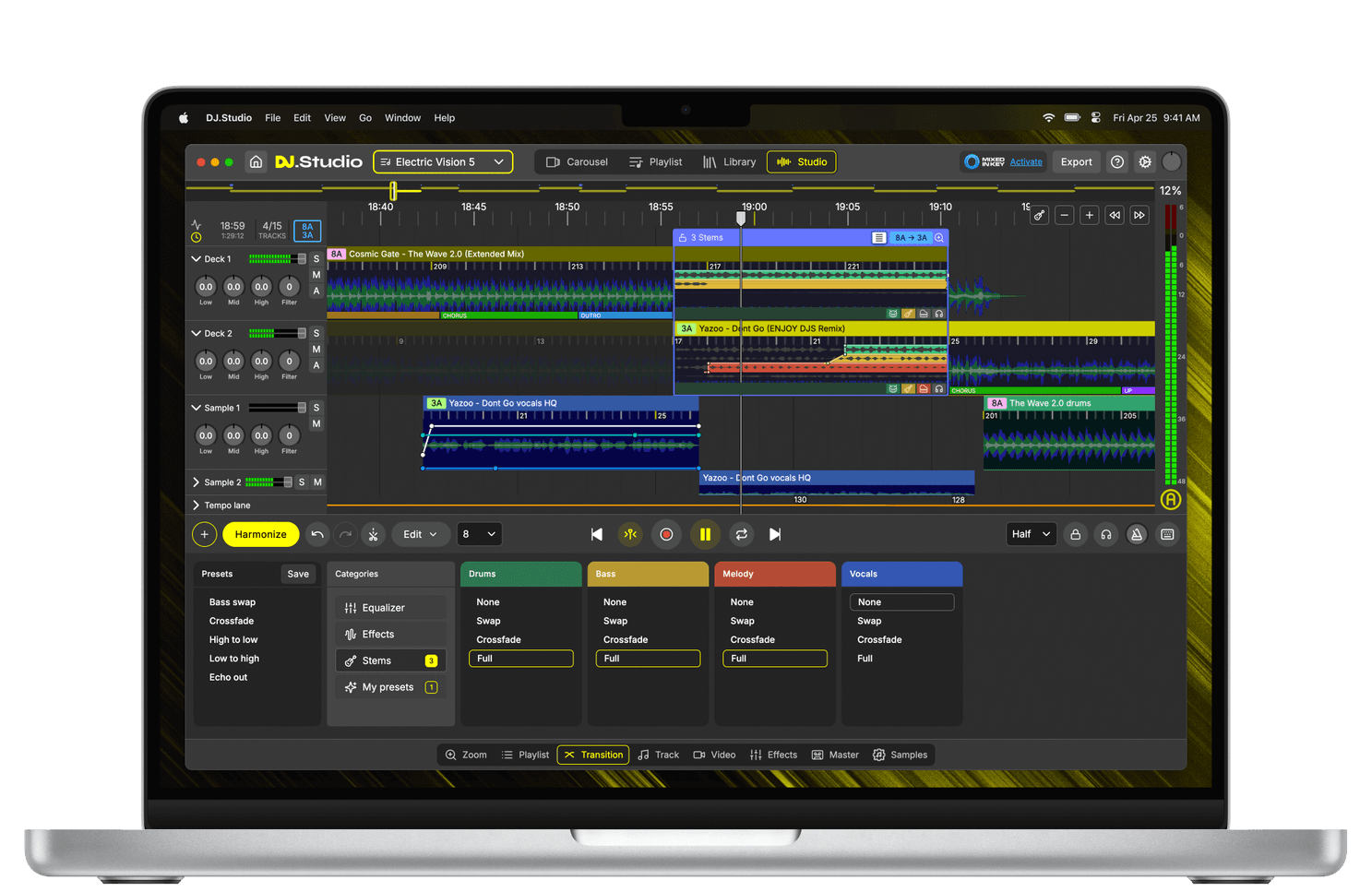This screenshot has width=1372, height=892.
Task: Toggle the drums stem icon on Cosmic Gate track
Action: [892, 314]
